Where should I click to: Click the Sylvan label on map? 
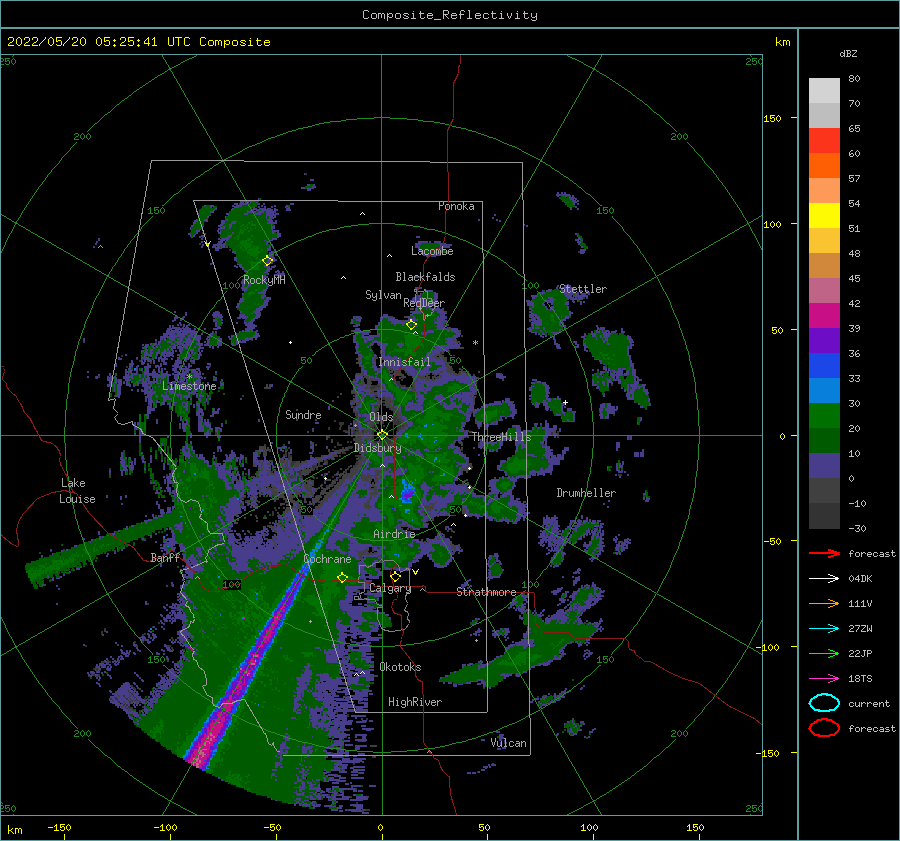(x=383, y=295)
